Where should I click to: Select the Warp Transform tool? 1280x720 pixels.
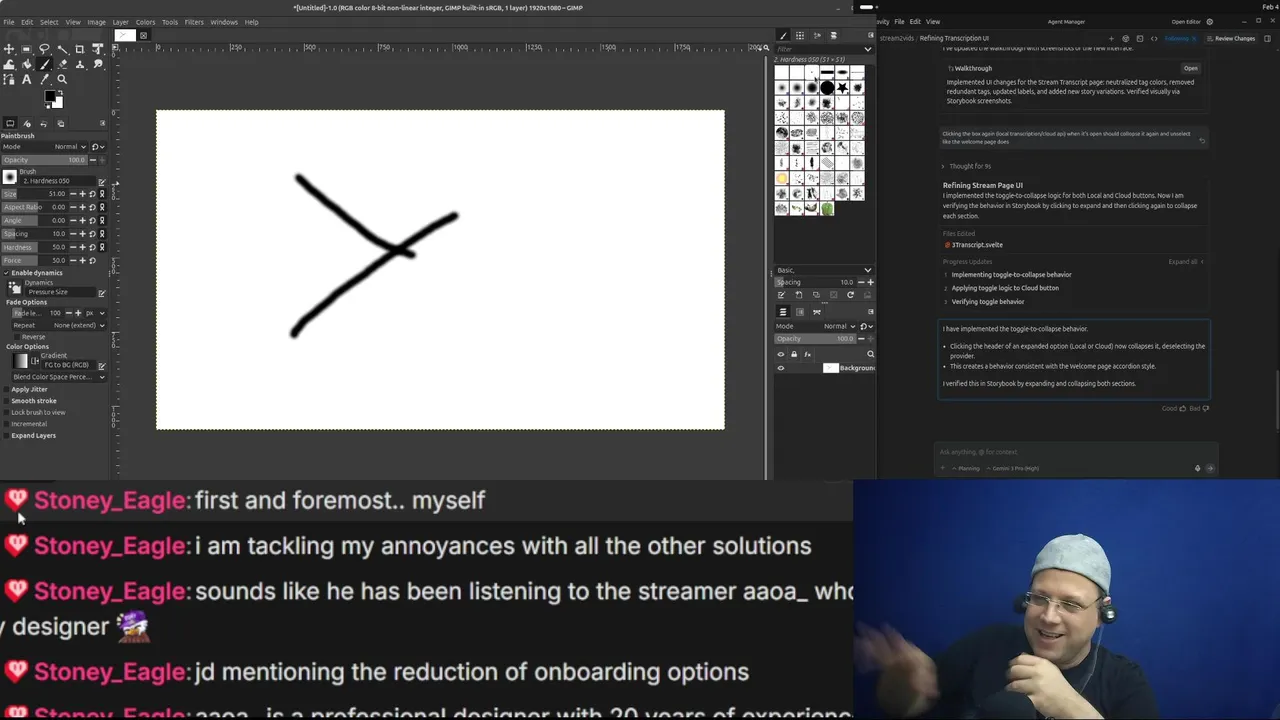9,64
